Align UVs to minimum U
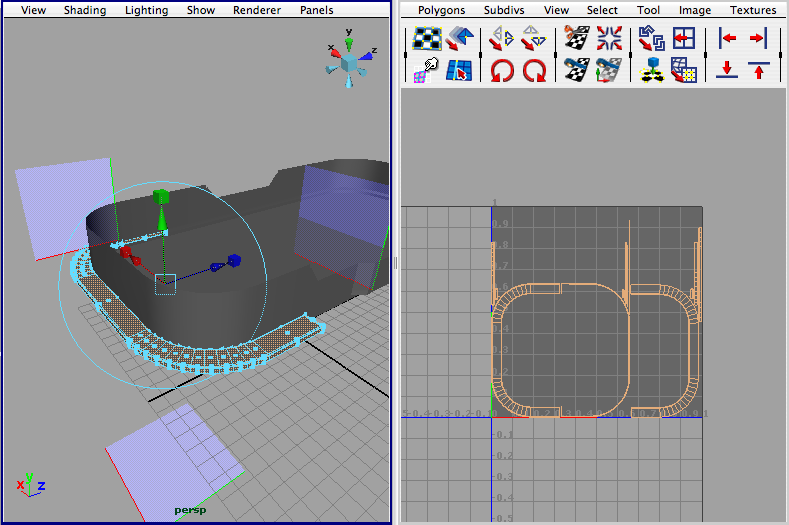Viewport: 789px width, 525px height. [727, 38]
